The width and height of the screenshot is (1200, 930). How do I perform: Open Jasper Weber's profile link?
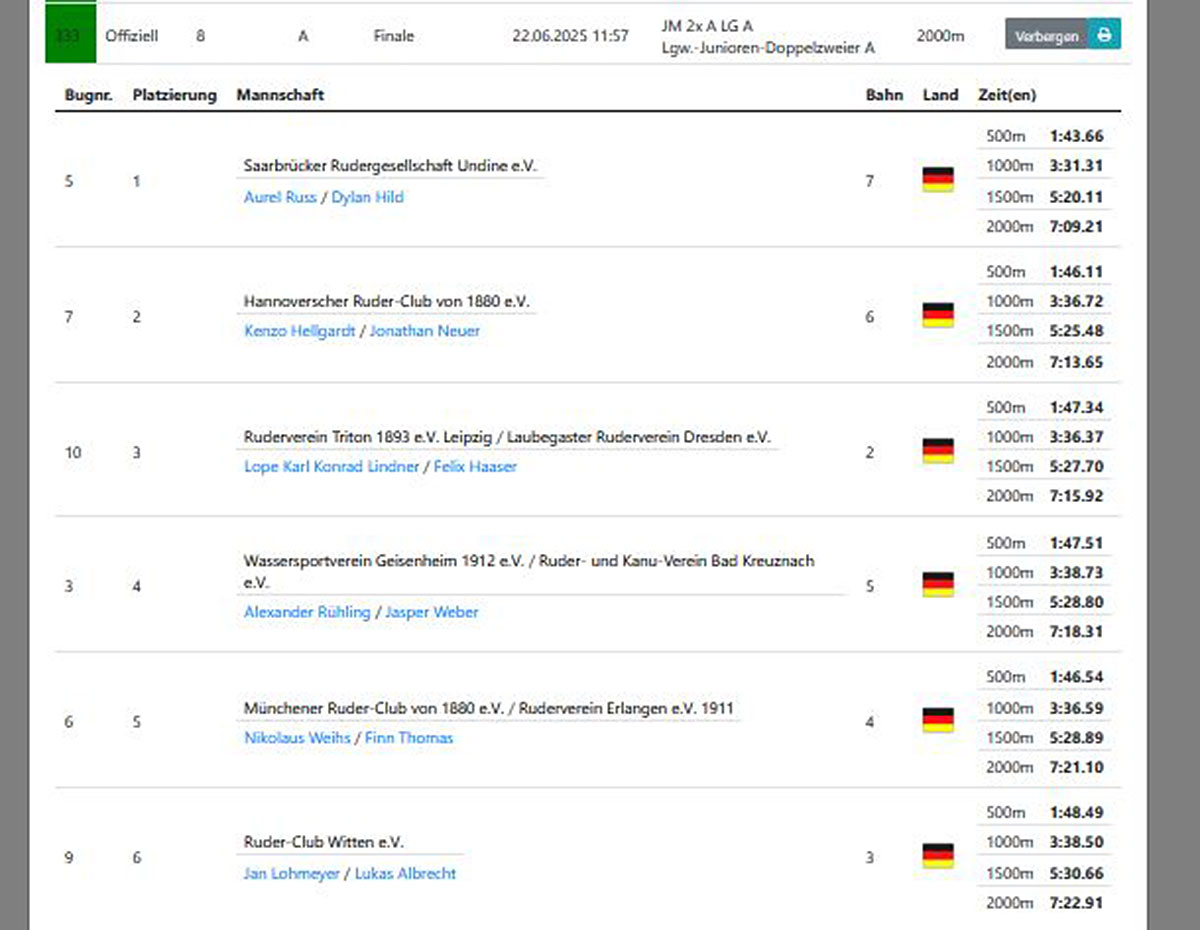coord(432,612)
